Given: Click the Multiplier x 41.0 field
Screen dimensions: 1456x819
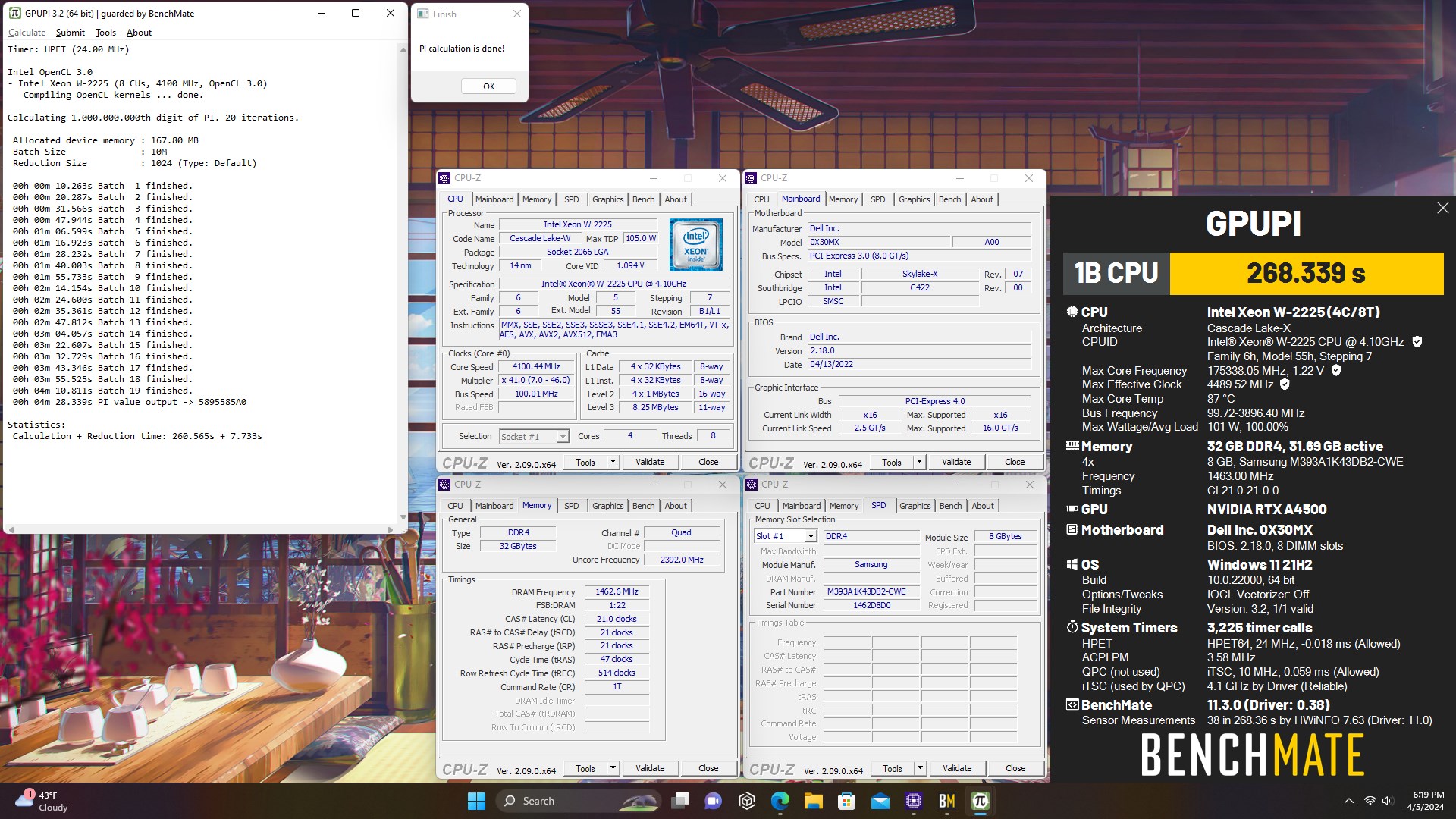Looking at the screenshot, I should point(536,381).
